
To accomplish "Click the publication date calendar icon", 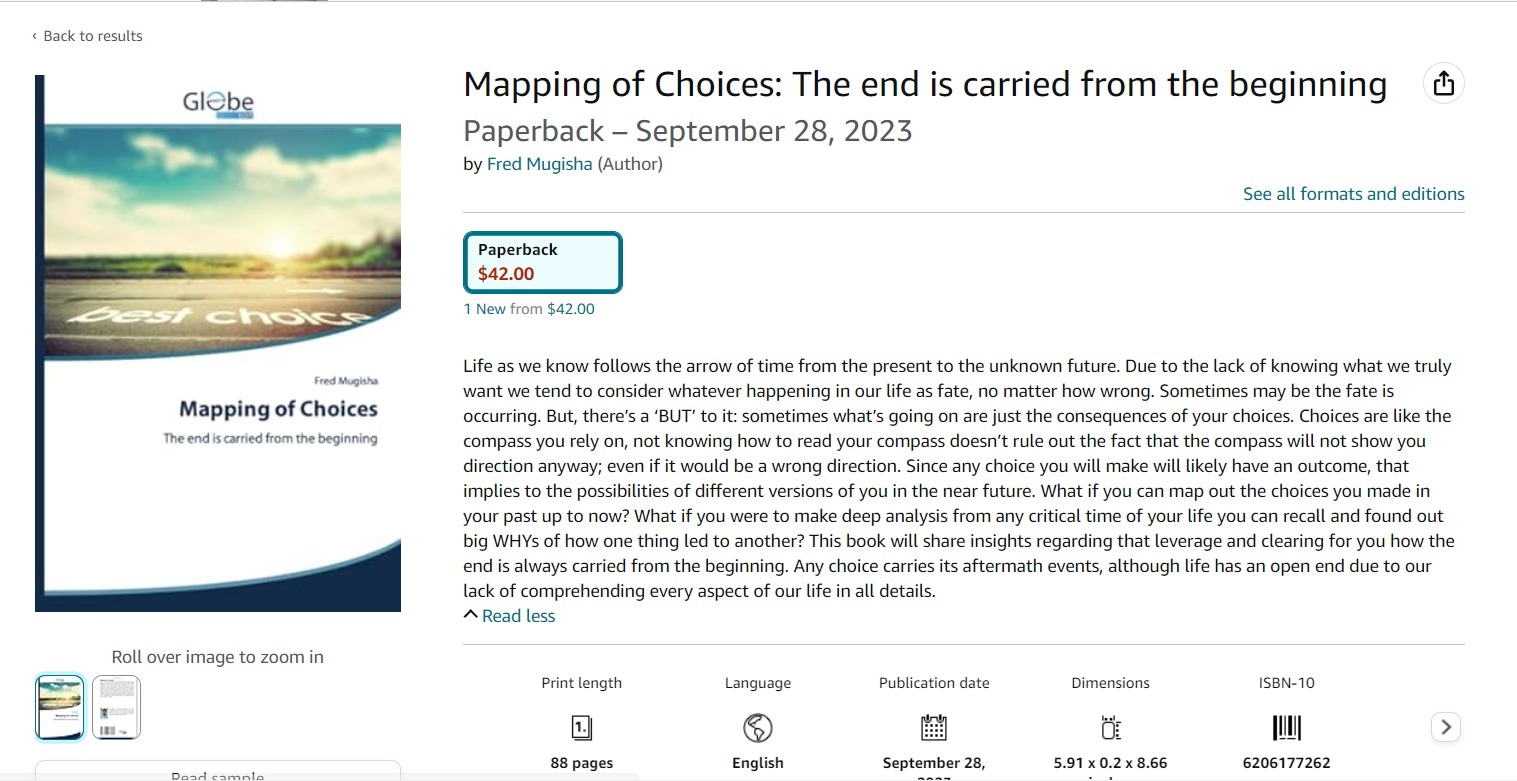I will coord(933,727).
